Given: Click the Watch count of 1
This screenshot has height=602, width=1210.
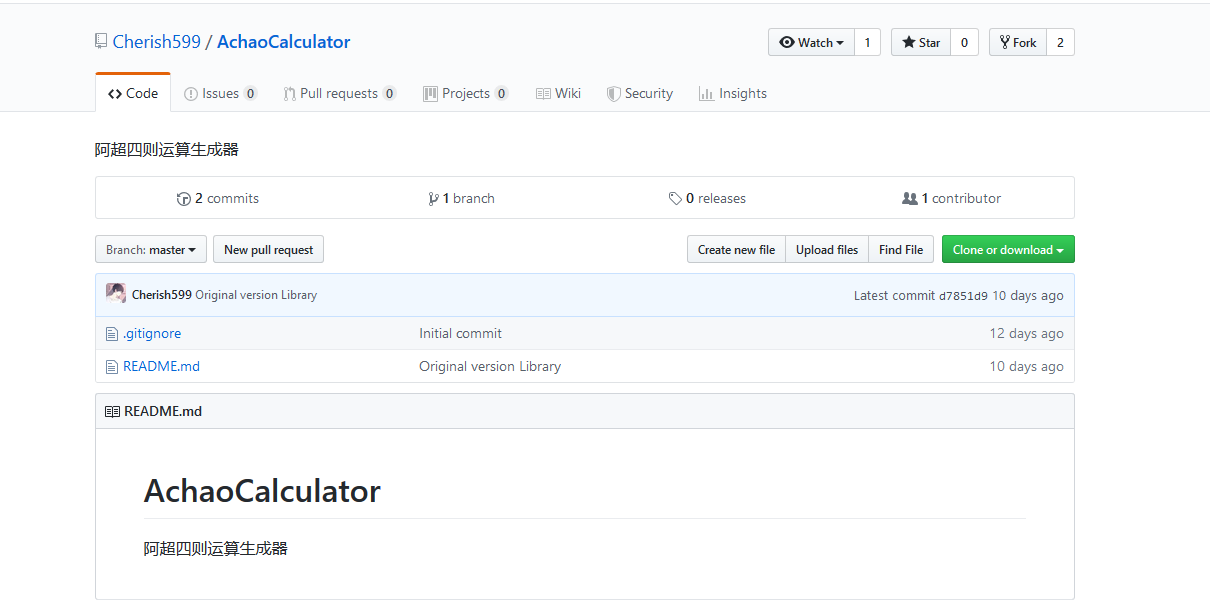Looking at the screenshot, I should click(867, 42).
